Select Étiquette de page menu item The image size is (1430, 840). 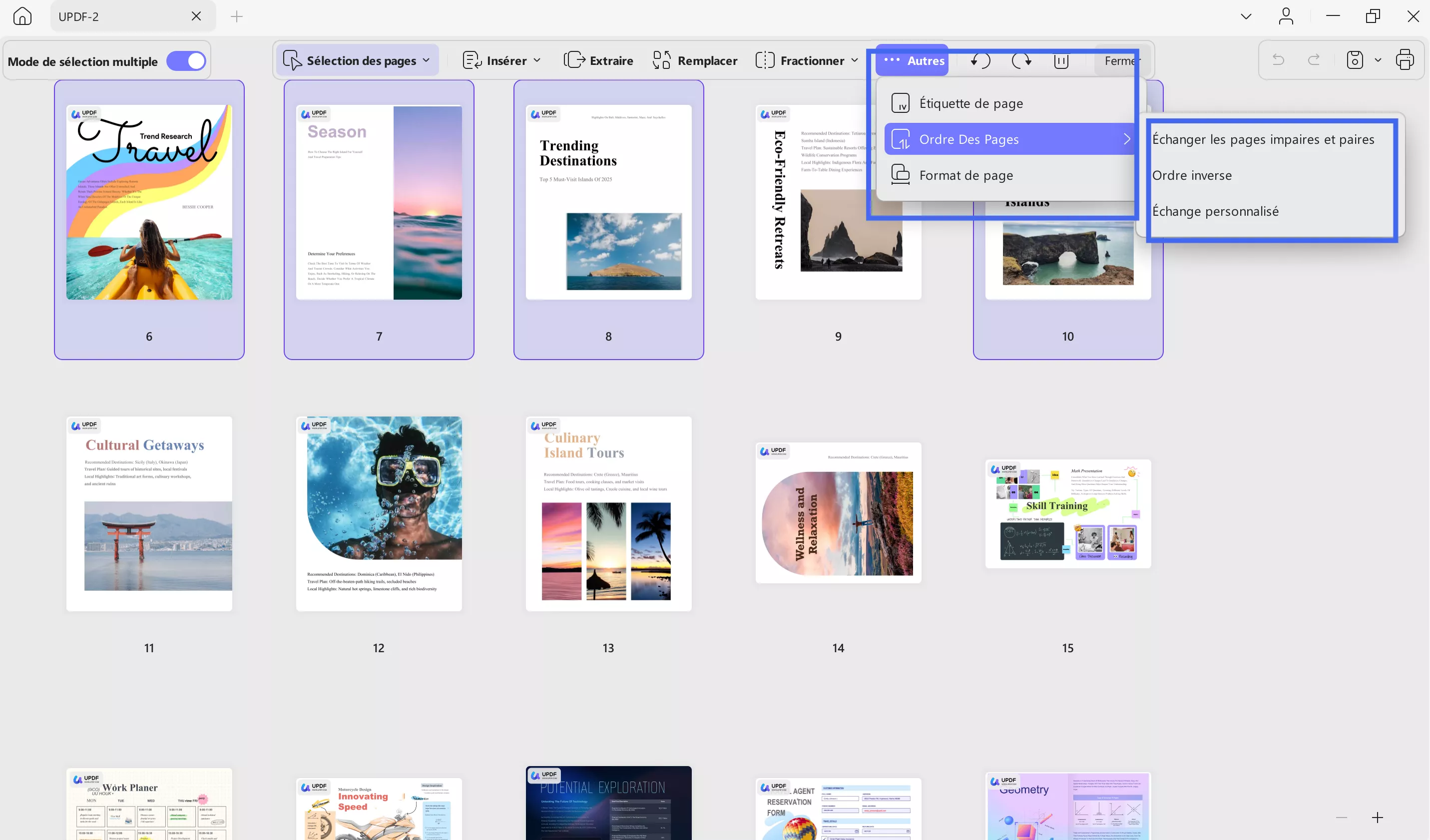tap(970, 103)
